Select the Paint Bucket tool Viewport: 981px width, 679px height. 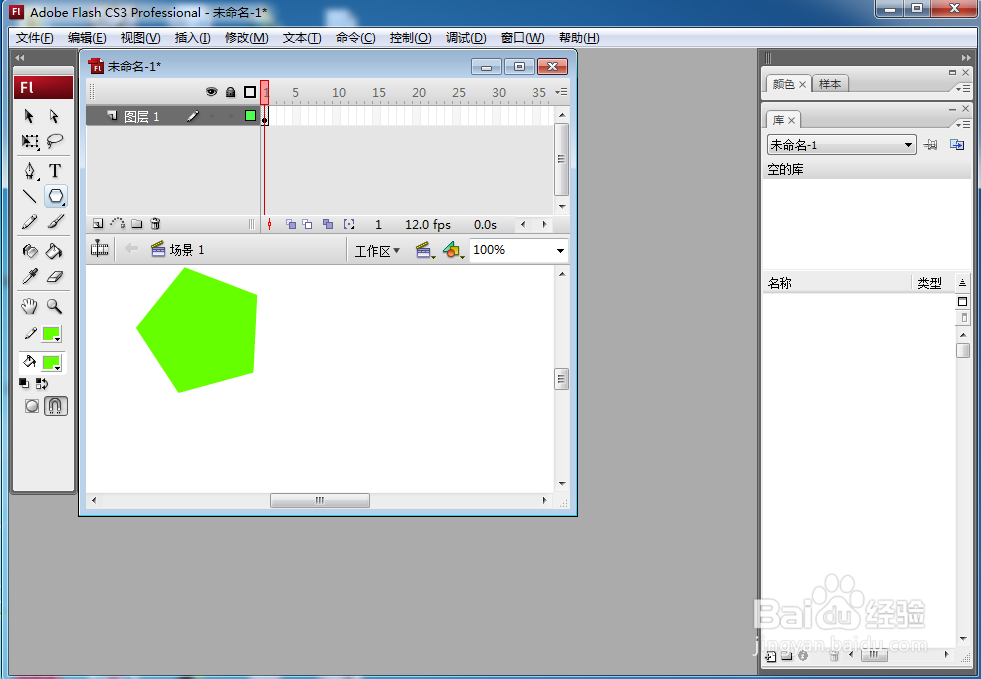(55, 251)
